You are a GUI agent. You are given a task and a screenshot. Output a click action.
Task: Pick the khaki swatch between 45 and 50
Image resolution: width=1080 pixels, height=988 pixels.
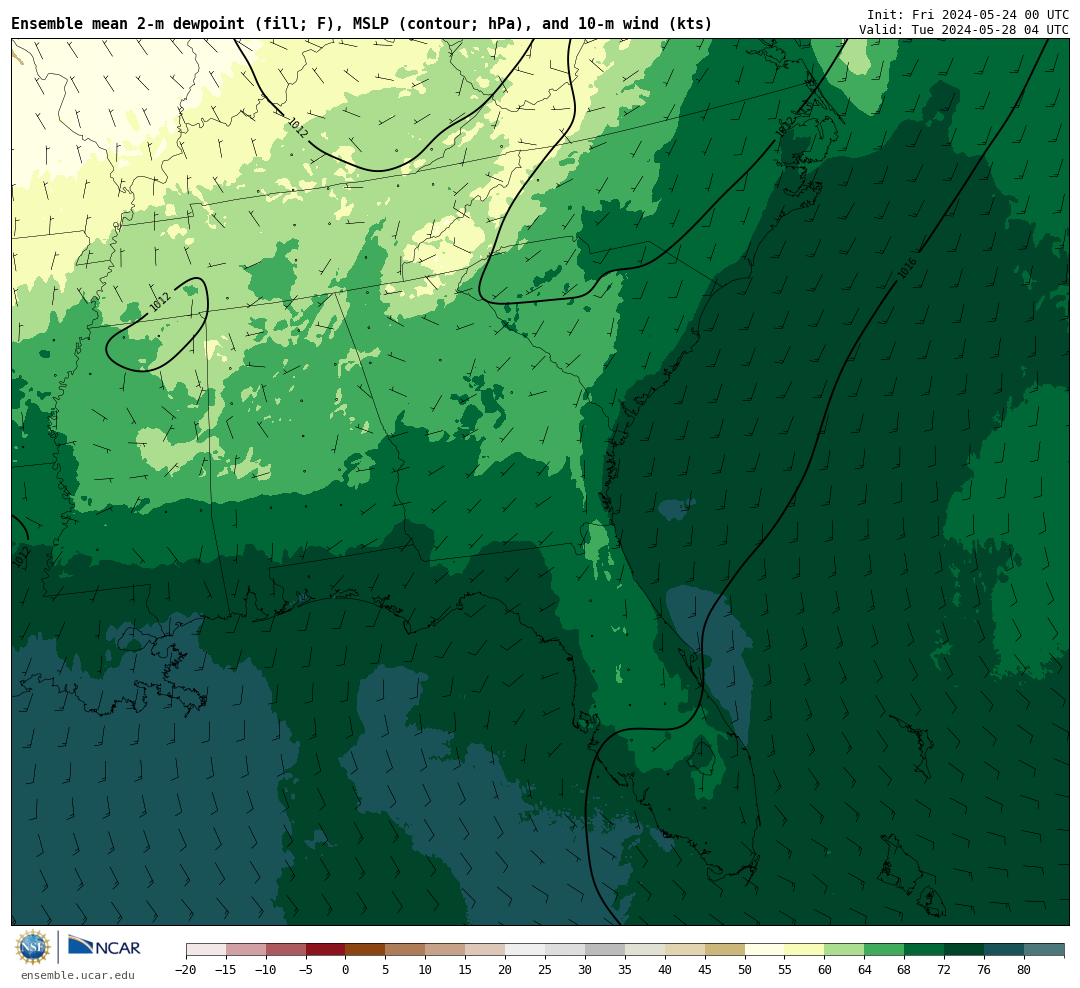725,950
